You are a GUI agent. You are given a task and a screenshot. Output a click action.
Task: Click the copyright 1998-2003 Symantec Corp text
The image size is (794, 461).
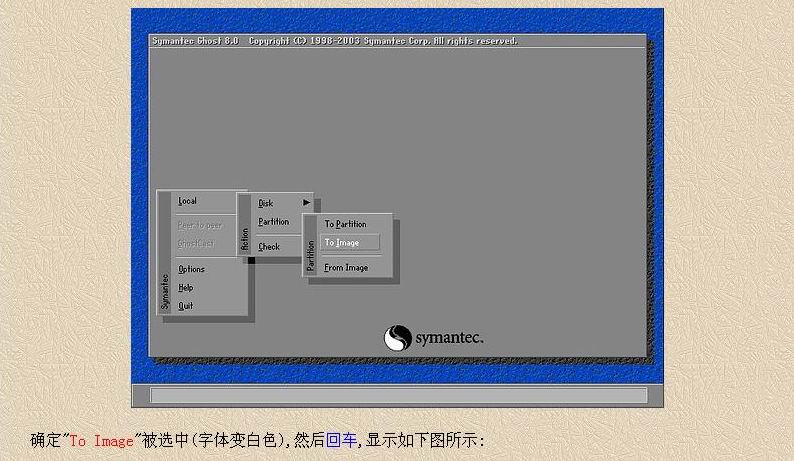[383, 41]
